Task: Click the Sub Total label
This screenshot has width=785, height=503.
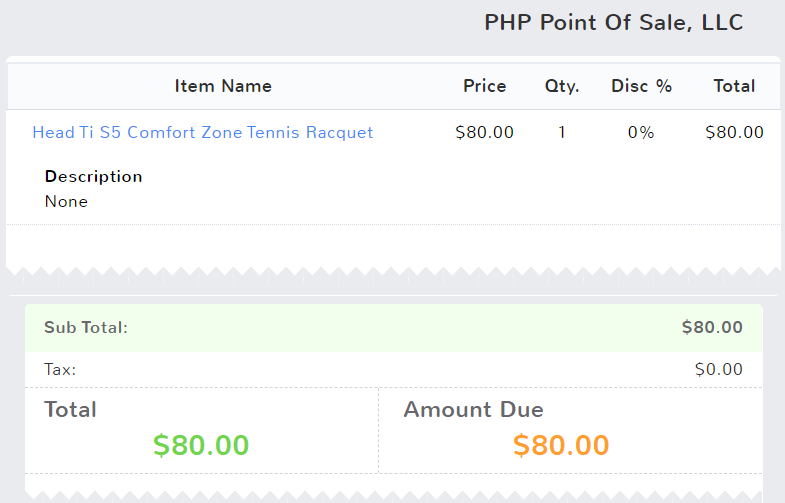Action: tap(86, 327)
